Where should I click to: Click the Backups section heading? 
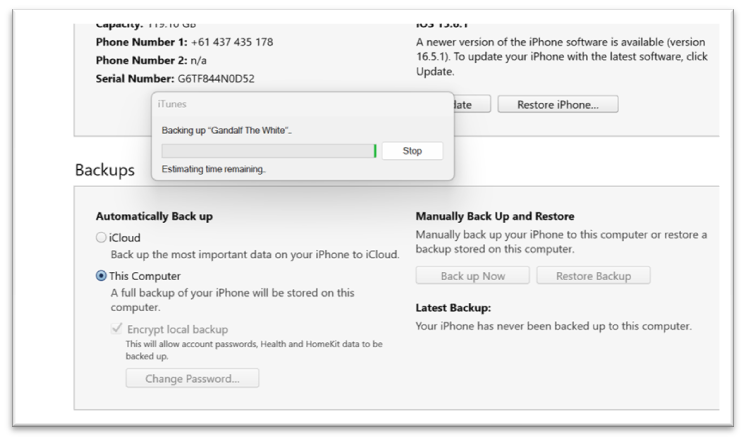(105, 170)
